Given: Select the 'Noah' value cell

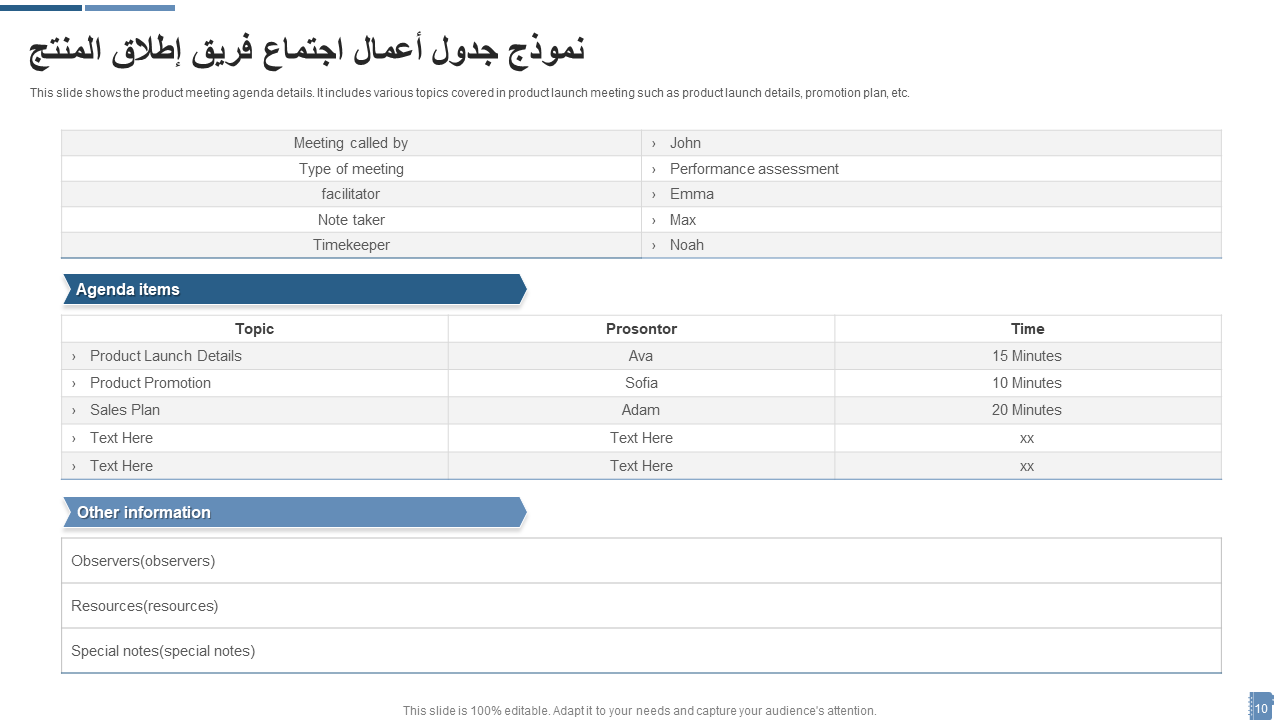Looking at the screenshot, I should 931,245.
